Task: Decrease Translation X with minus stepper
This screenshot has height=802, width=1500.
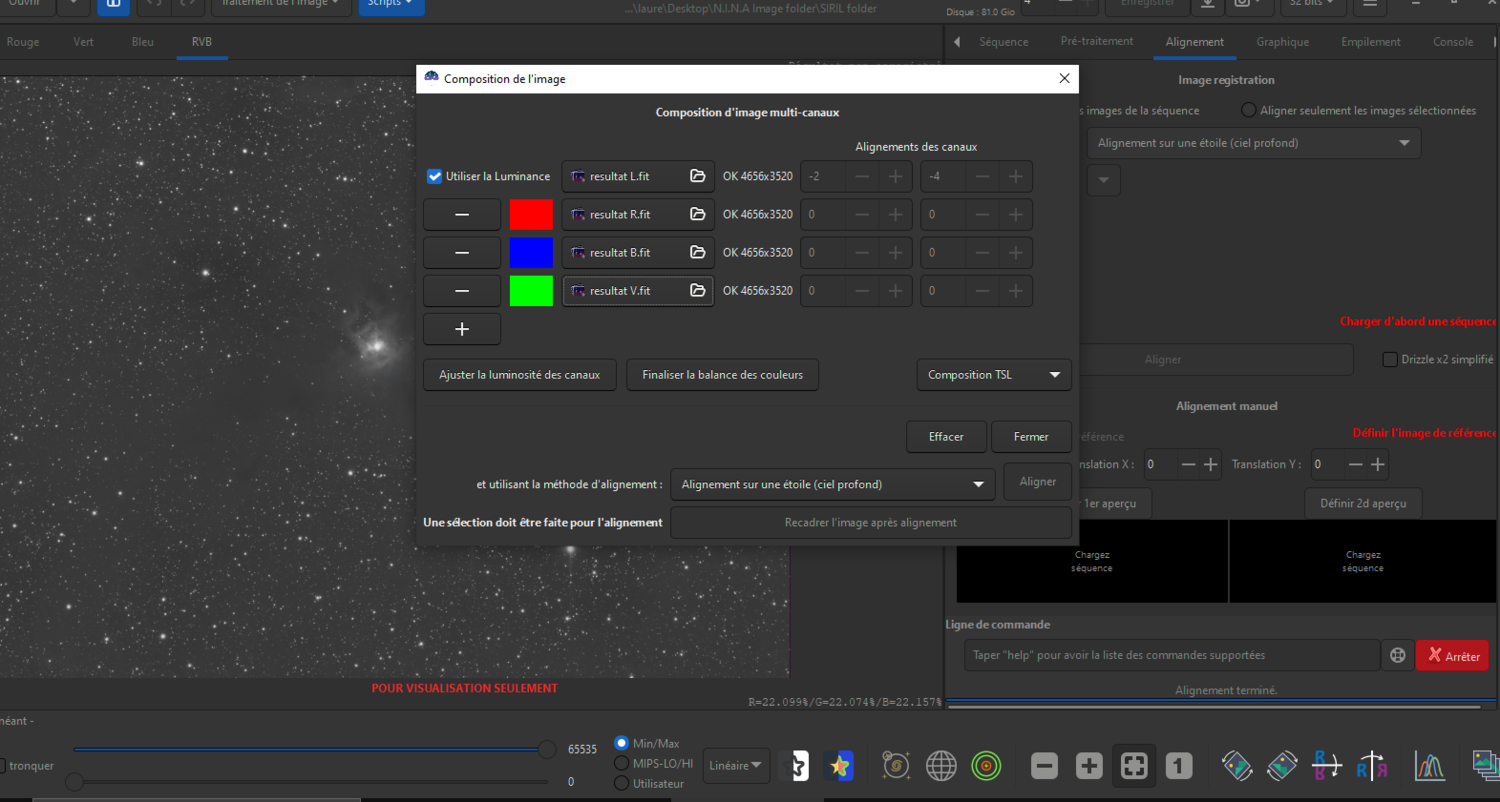Action: pyautogui.click(x=1188, y=465)
